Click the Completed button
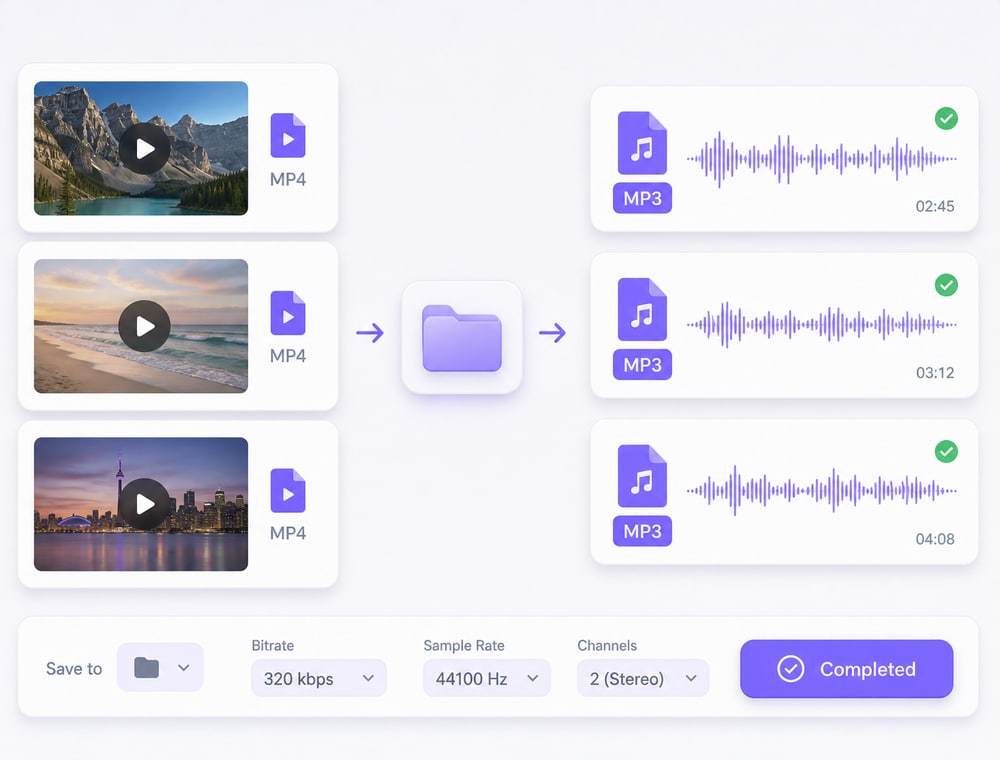 [x=846, y=669]
